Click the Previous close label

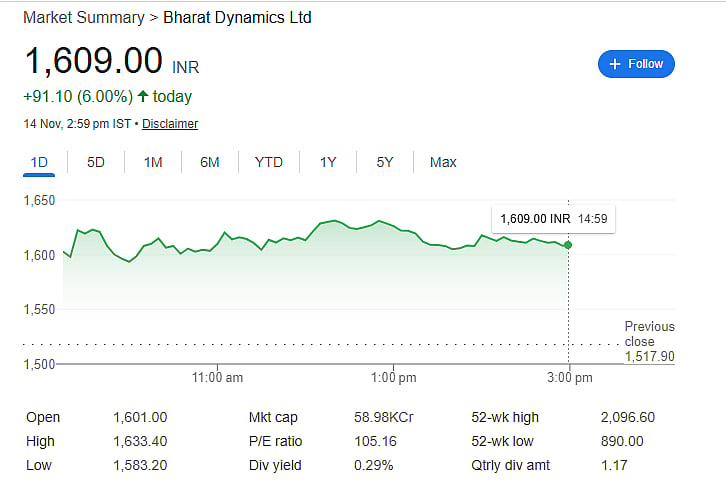(649, 334)
